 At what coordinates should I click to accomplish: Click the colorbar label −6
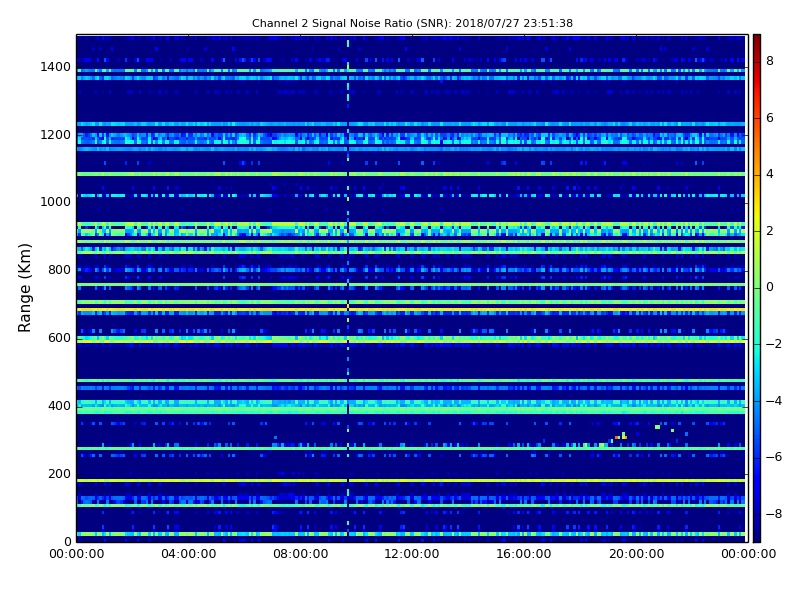774,457
